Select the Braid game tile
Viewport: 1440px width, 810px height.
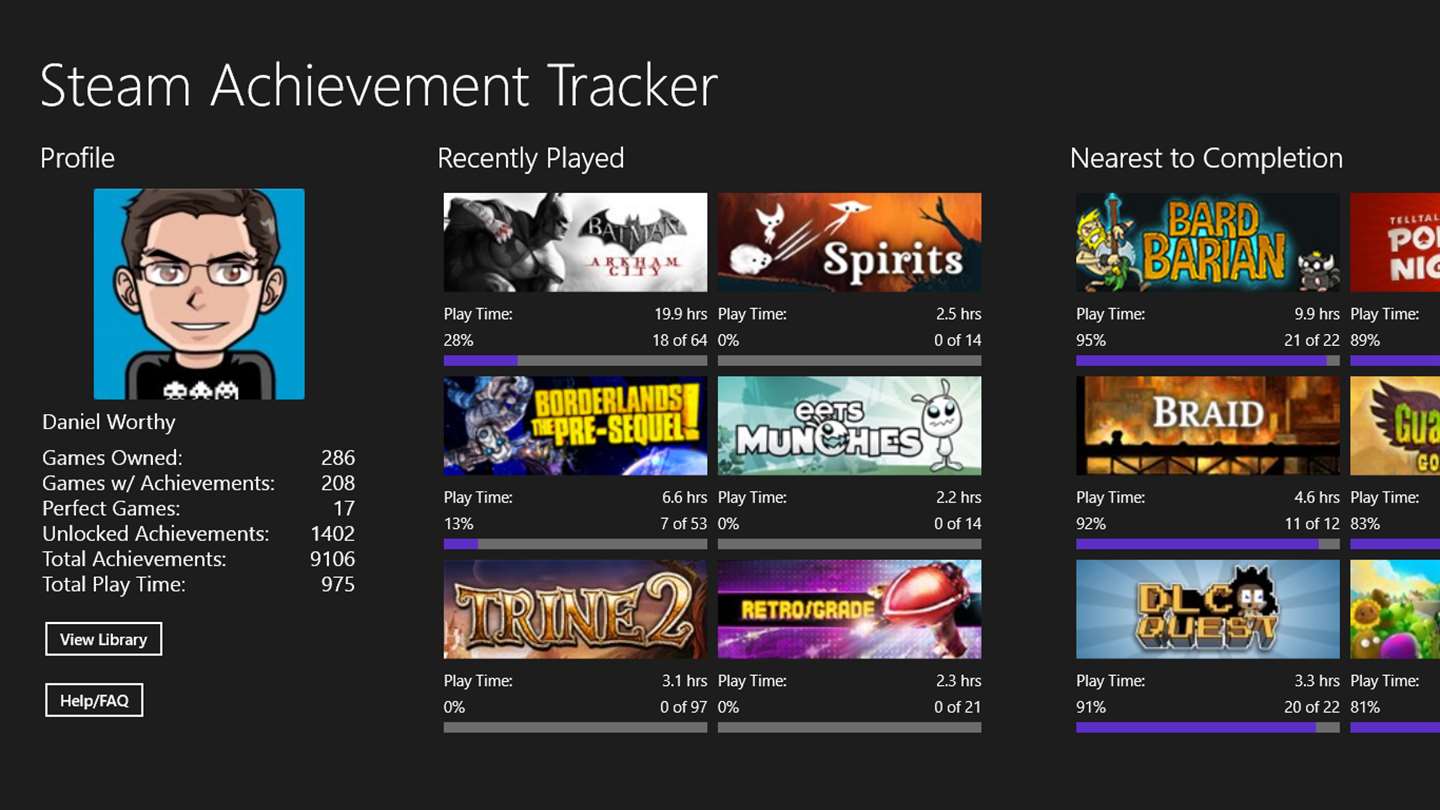click(x=1208, y=425)
